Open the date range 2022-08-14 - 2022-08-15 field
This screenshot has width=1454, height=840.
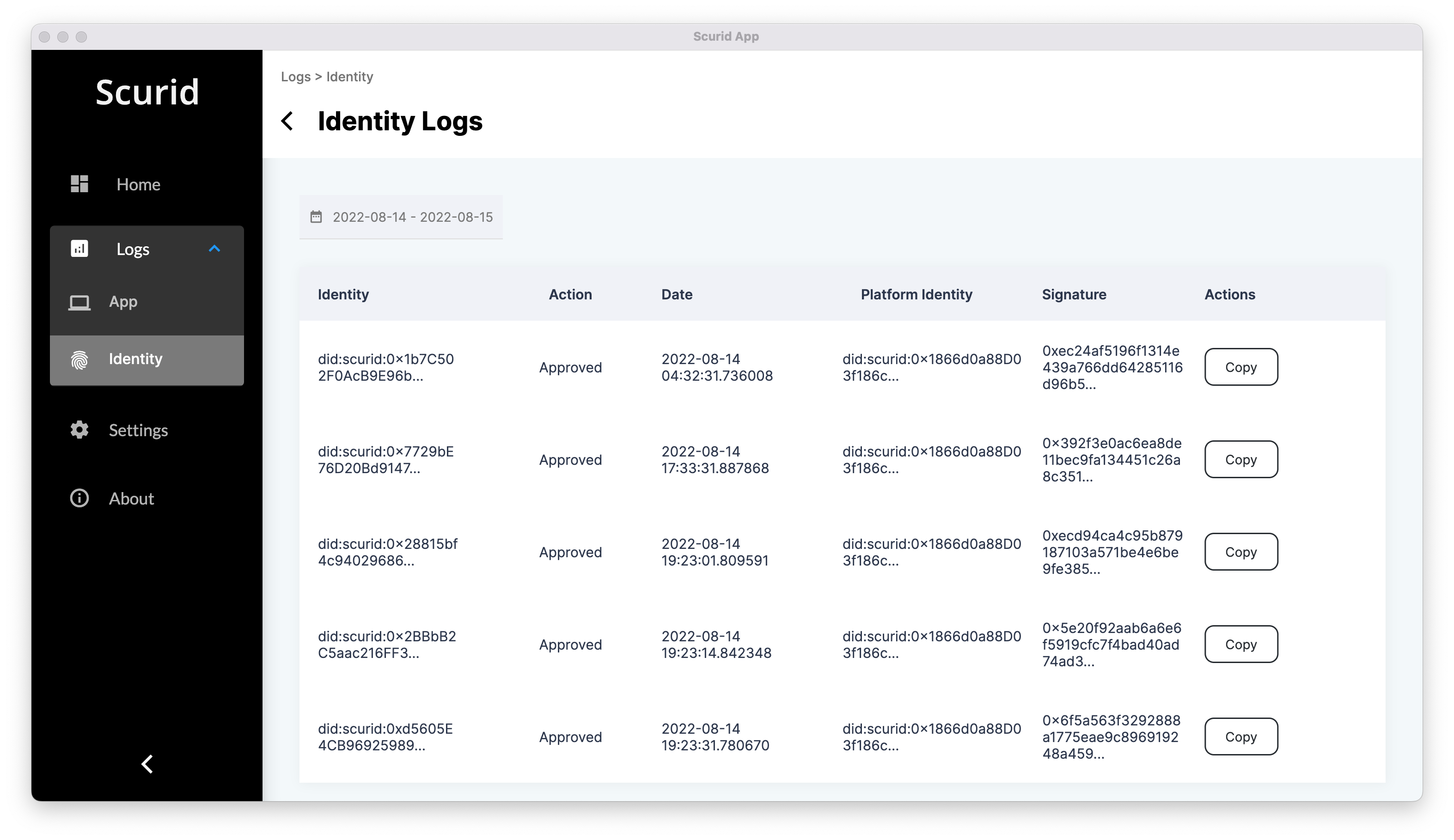pyautogui.click(x=401, y=217)
